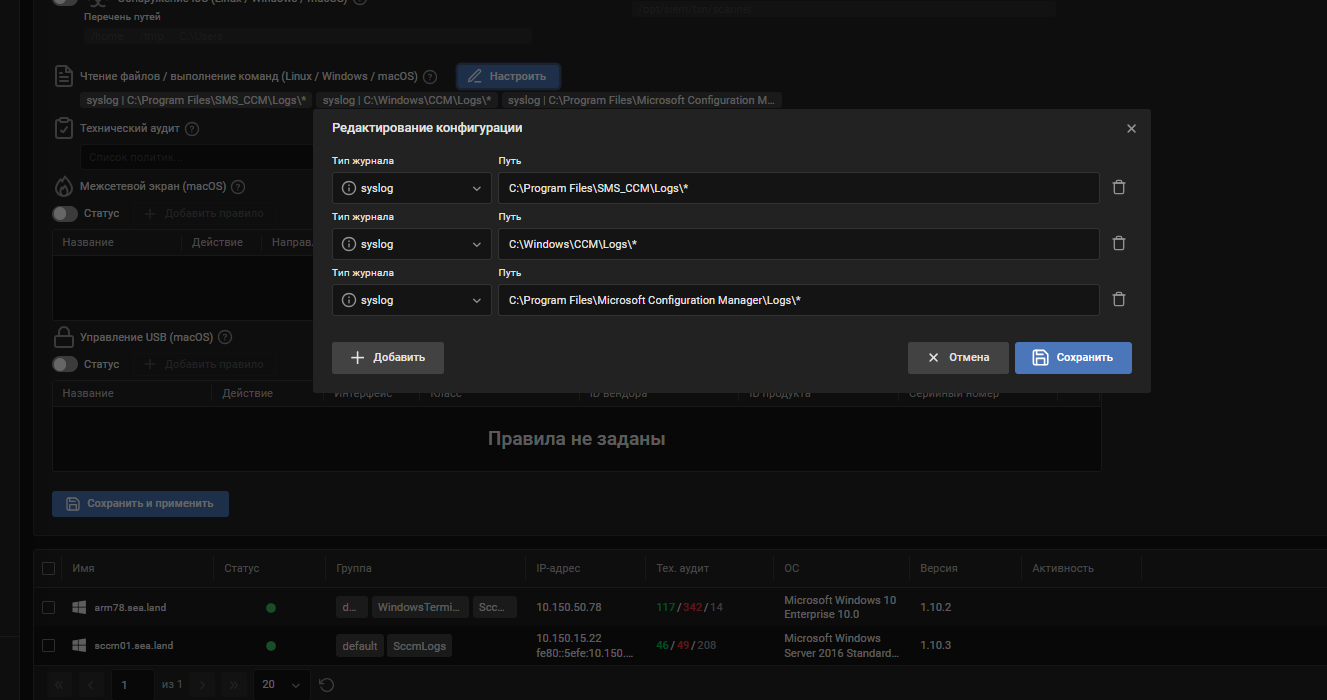Image resolution: width=1327 pixels, height=700 pixels.
Task: Click the 10.150.50.78 IP address
Action: click(569, 608)
